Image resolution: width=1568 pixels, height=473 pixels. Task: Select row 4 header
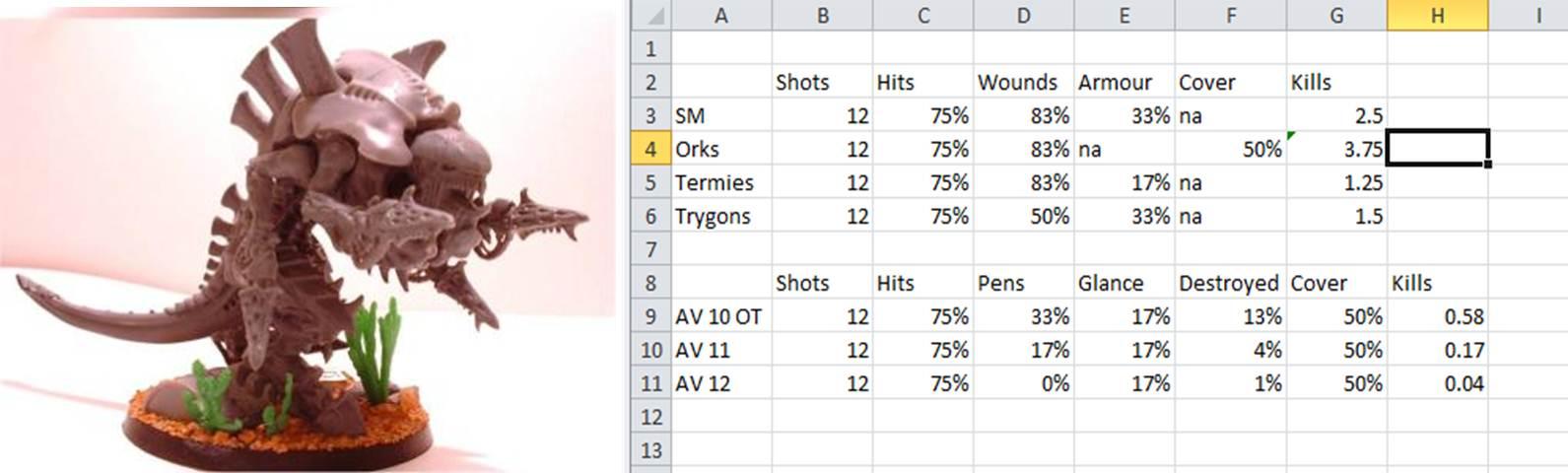tap(650, 149)
